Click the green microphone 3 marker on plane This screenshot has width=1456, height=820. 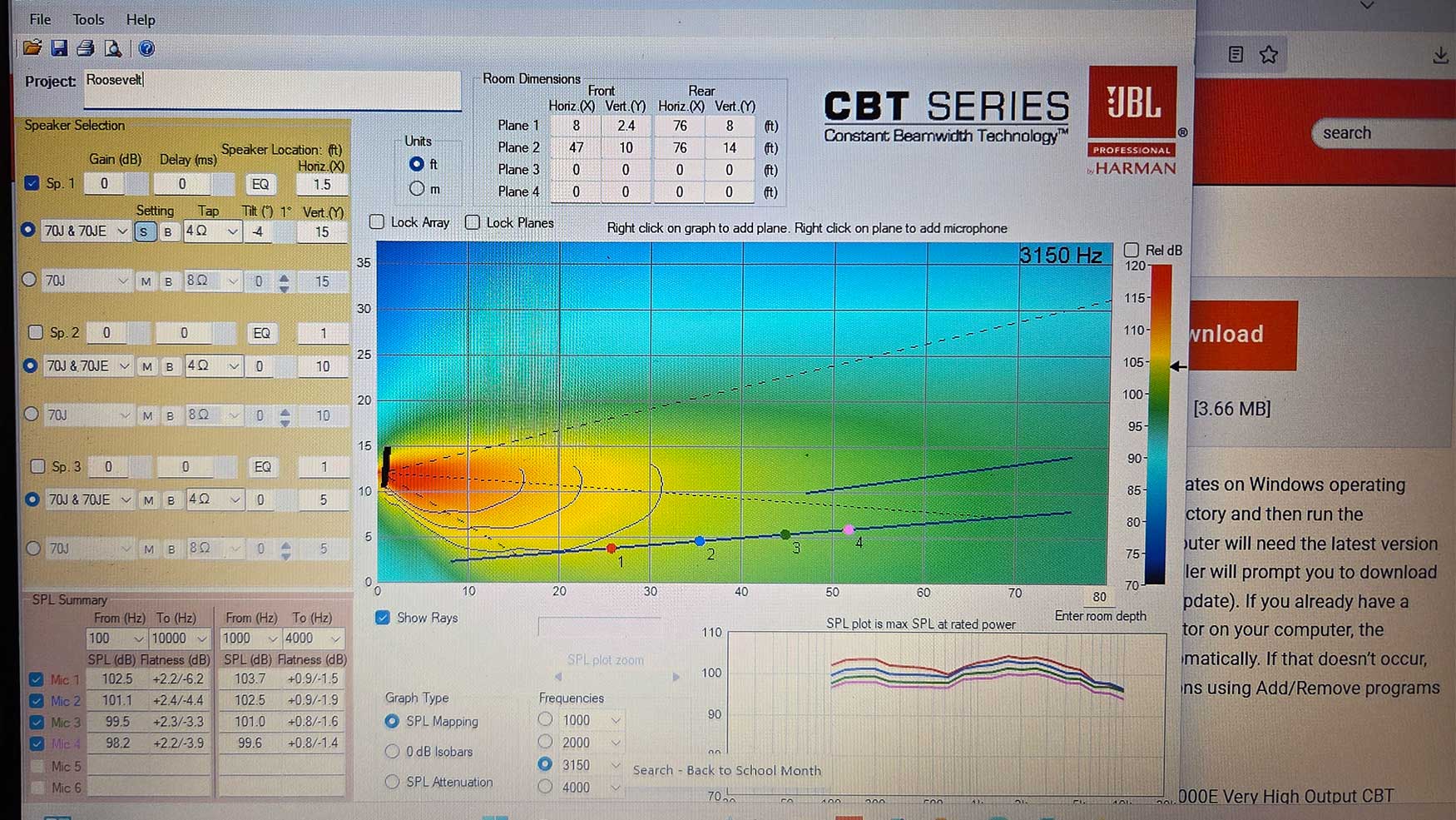(x=785, y=534)
